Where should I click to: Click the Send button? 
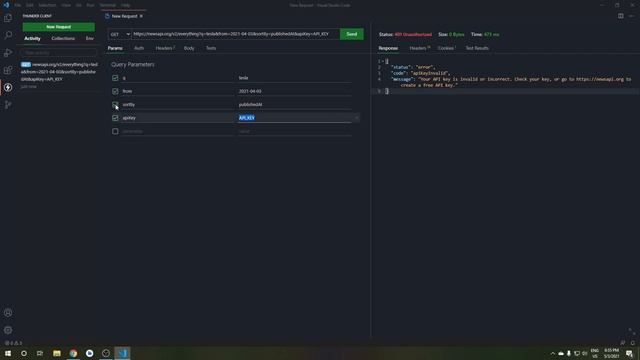(x=351, y=34)
